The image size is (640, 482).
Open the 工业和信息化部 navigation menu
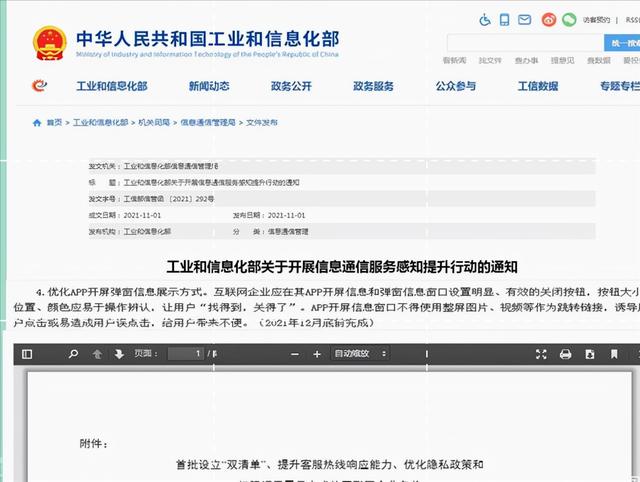112,86
